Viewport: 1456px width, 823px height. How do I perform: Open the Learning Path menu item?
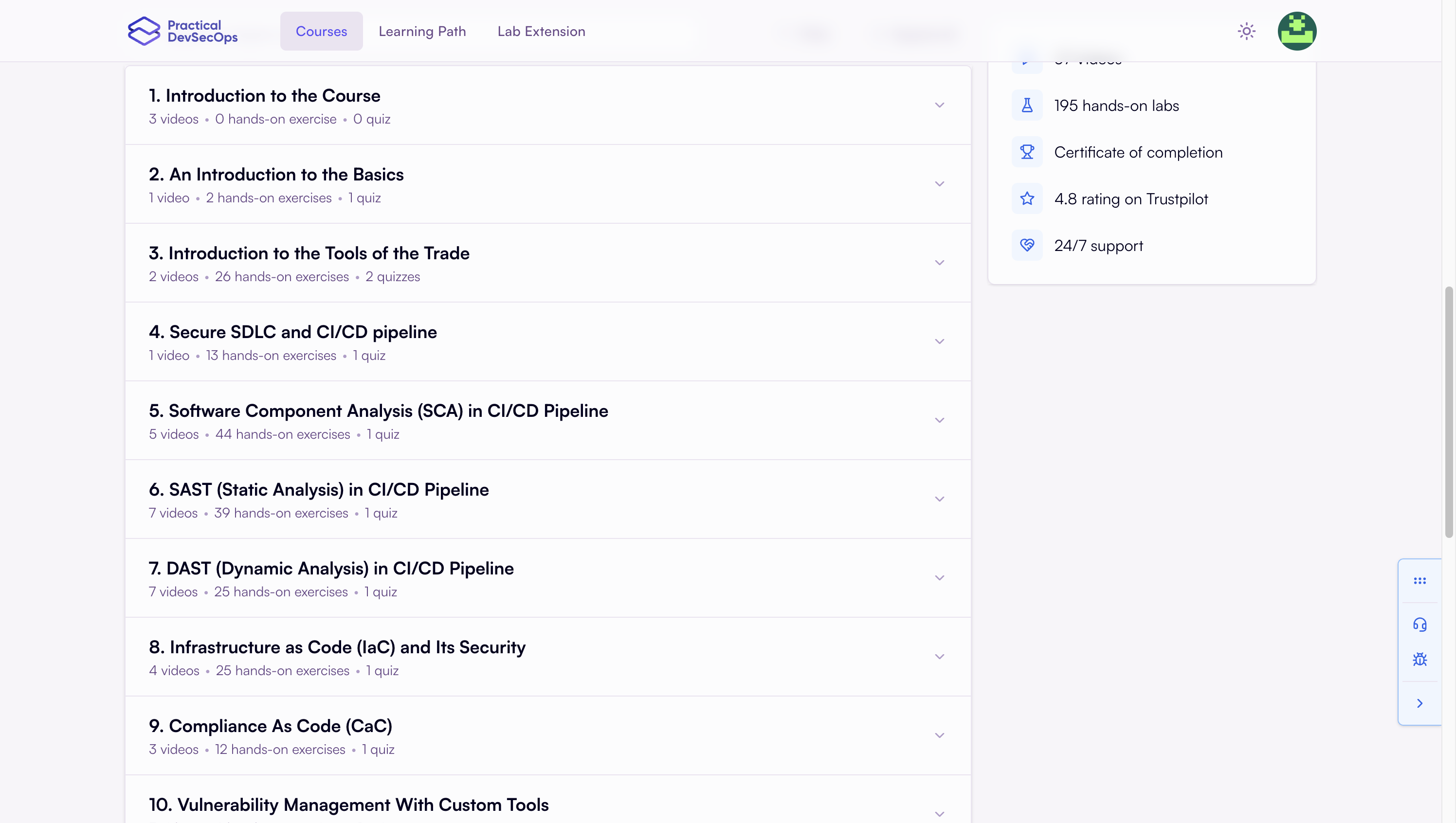point(422,31)
